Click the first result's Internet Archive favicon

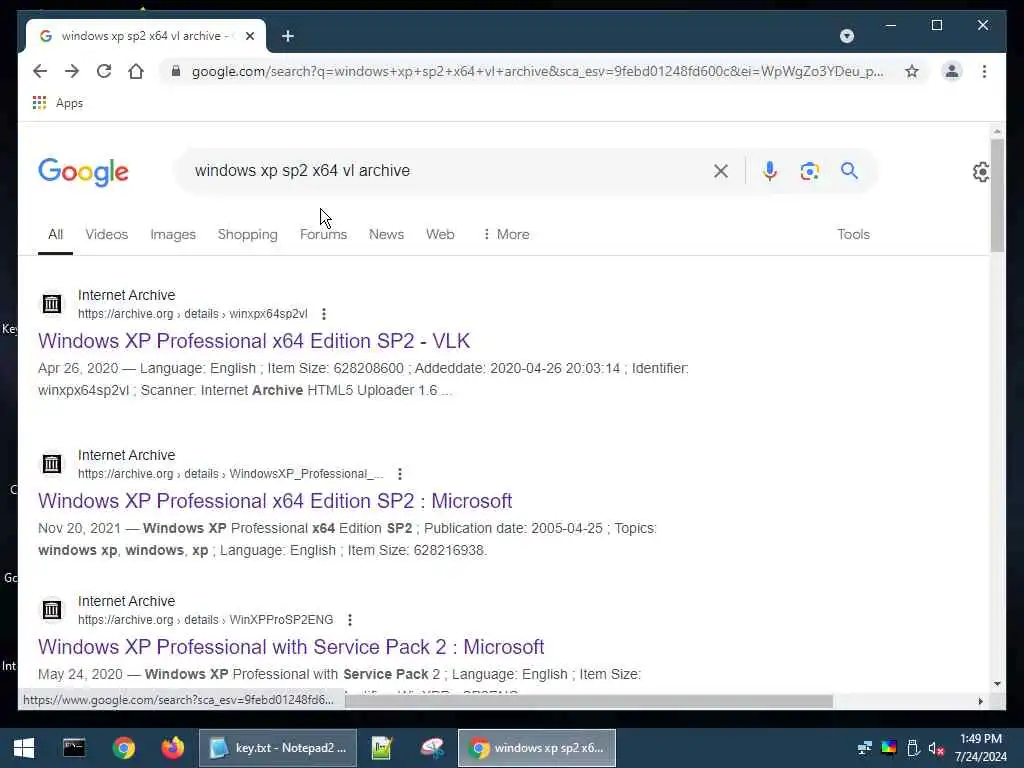click(52, 304)
